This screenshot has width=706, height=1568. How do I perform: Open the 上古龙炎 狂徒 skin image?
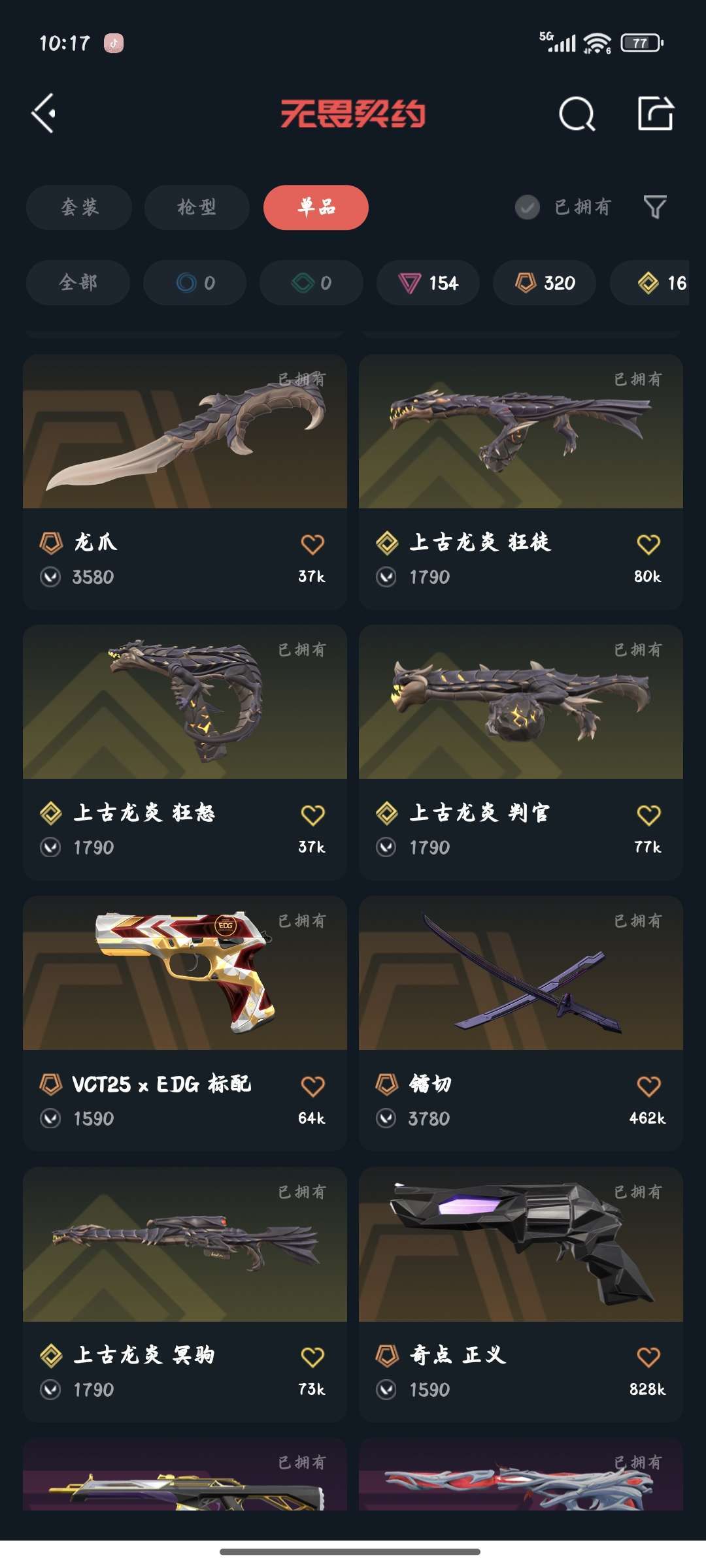coord(521,431)
